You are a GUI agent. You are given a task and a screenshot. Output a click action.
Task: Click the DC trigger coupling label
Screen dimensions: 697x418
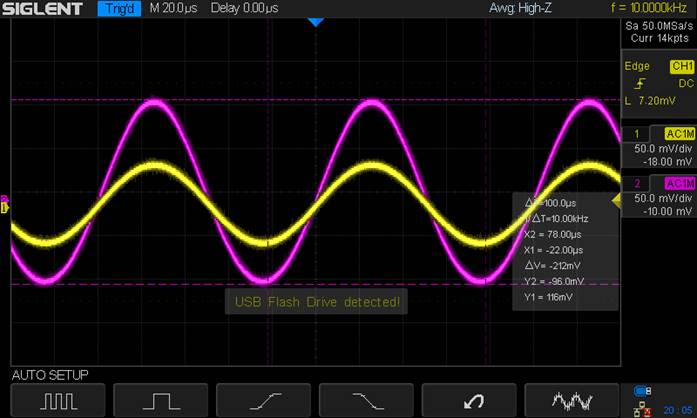pyautogui.click(x=686, y=84)
